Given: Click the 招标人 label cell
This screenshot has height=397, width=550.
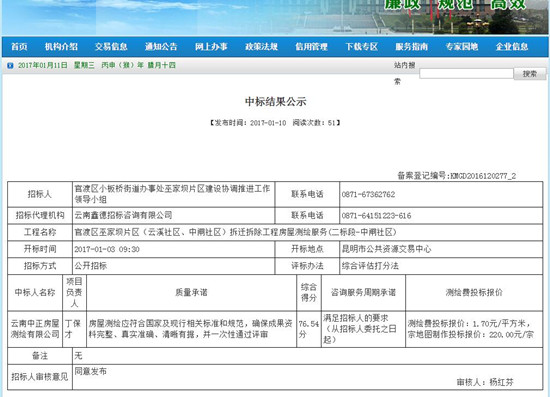Looking at the screenshot, I should pyautogui.click(x=40, y=194).
